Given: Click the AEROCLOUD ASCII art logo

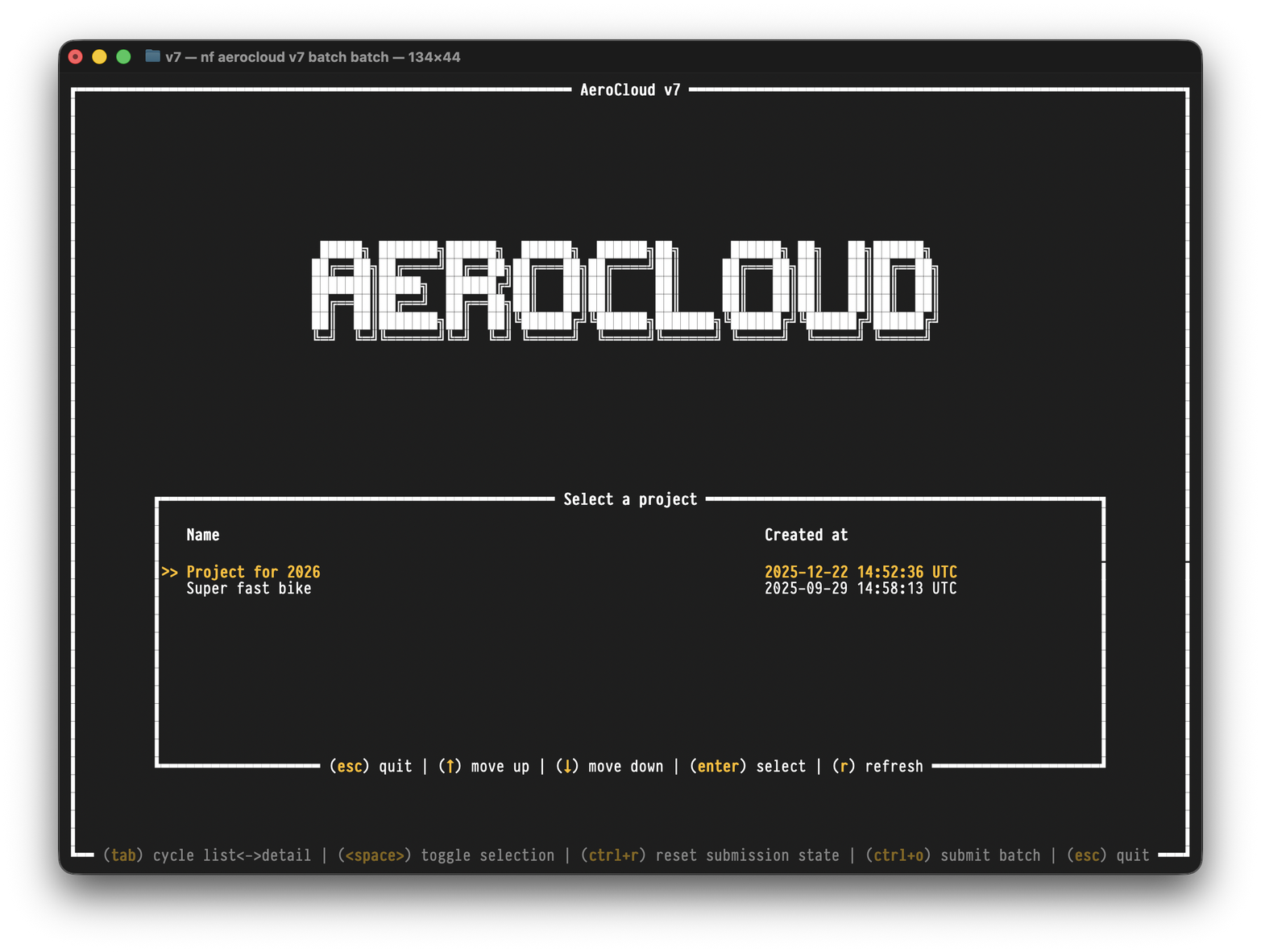Looking at the screenshot, I should [624, 290].
